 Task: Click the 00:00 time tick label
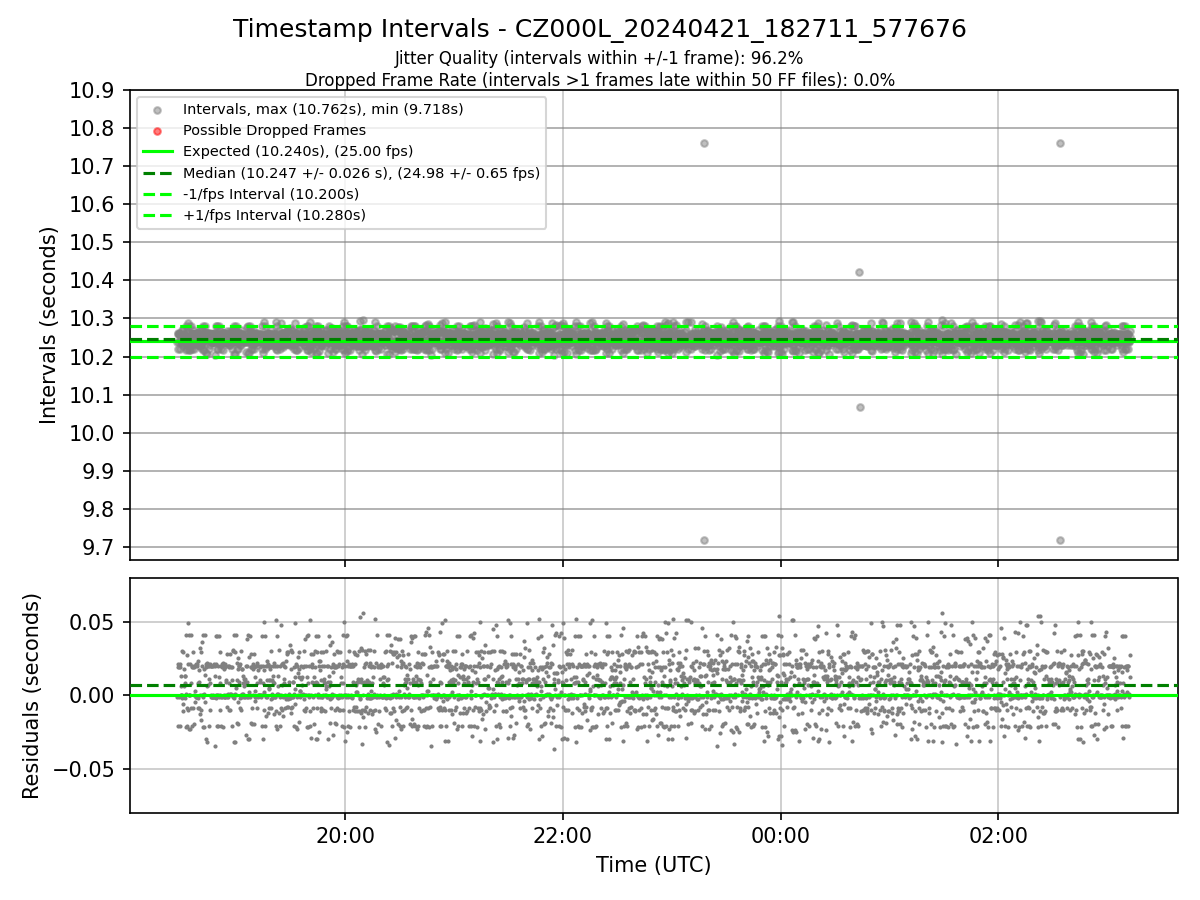point(780,836)
